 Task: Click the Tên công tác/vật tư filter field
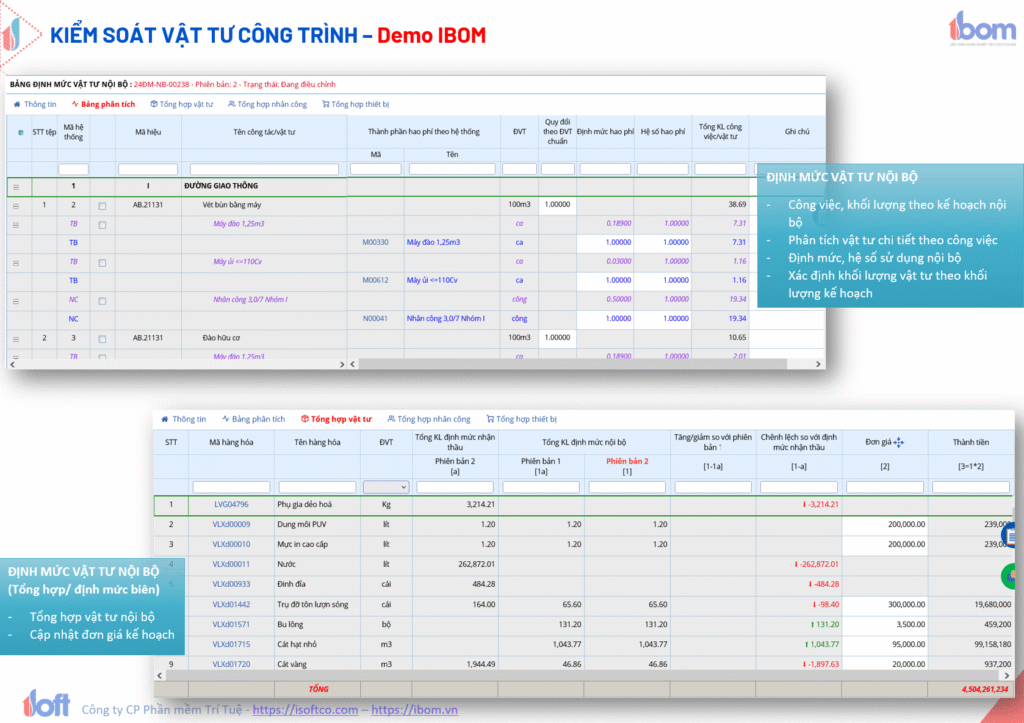click(267, 169)
